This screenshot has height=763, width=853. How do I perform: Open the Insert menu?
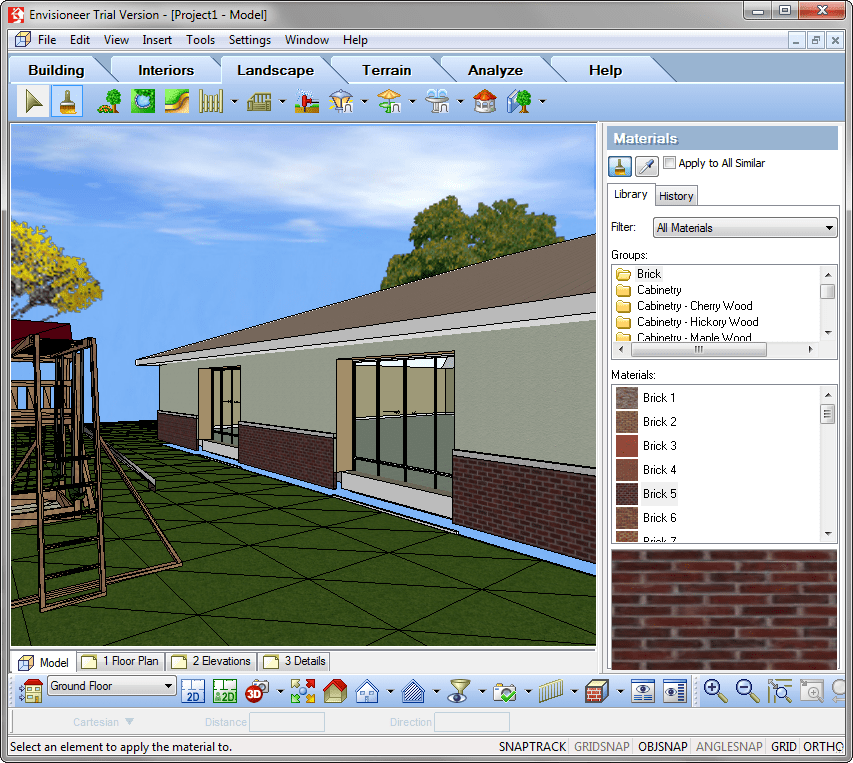tap(157, 40)
